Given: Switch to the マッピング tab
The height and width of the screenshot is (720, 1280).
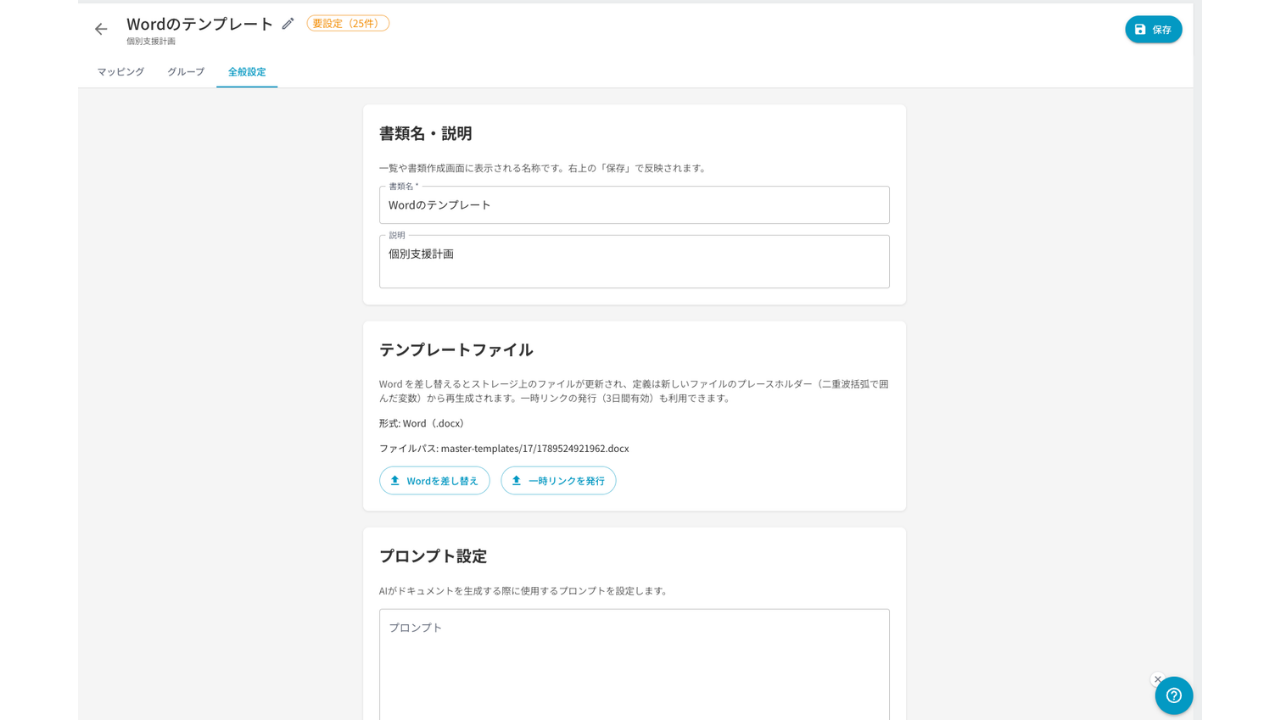Looking at the screenshot, I should [x=121, y=72].
